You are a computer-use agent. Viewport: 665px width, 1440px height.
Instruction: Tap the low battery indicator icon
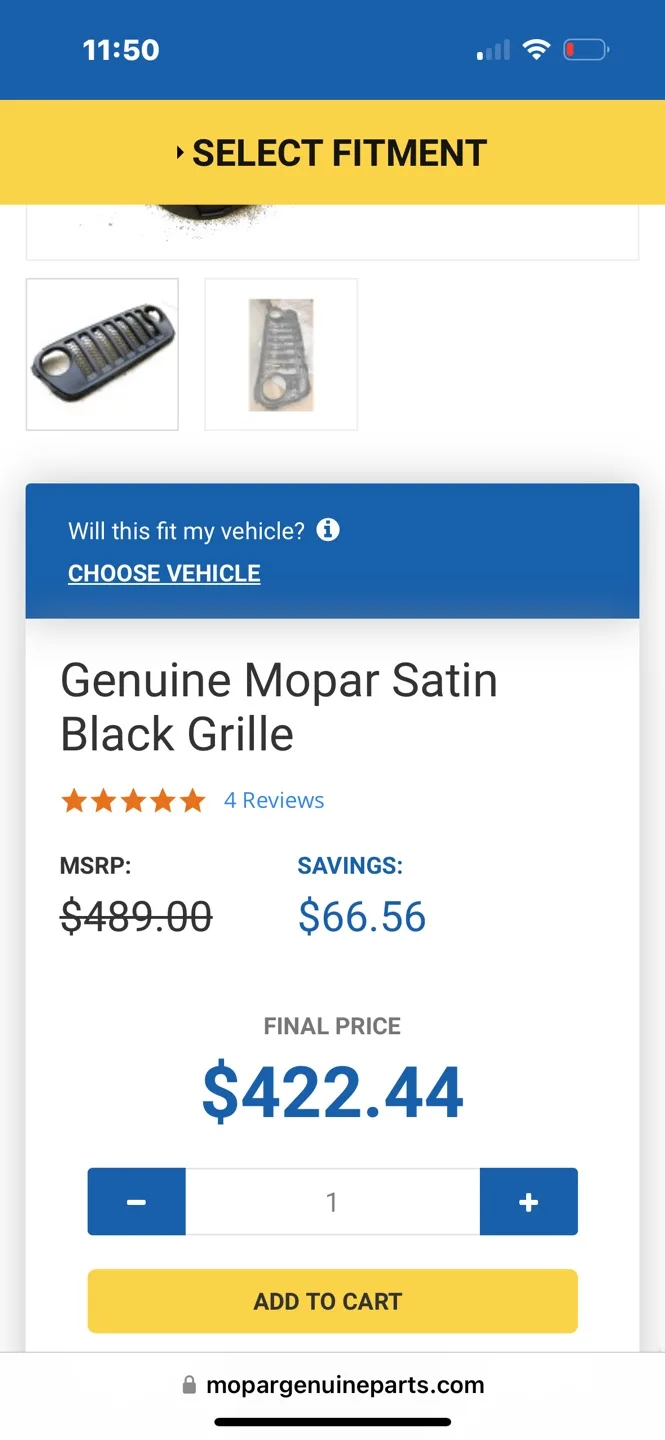tap(586, 49)
